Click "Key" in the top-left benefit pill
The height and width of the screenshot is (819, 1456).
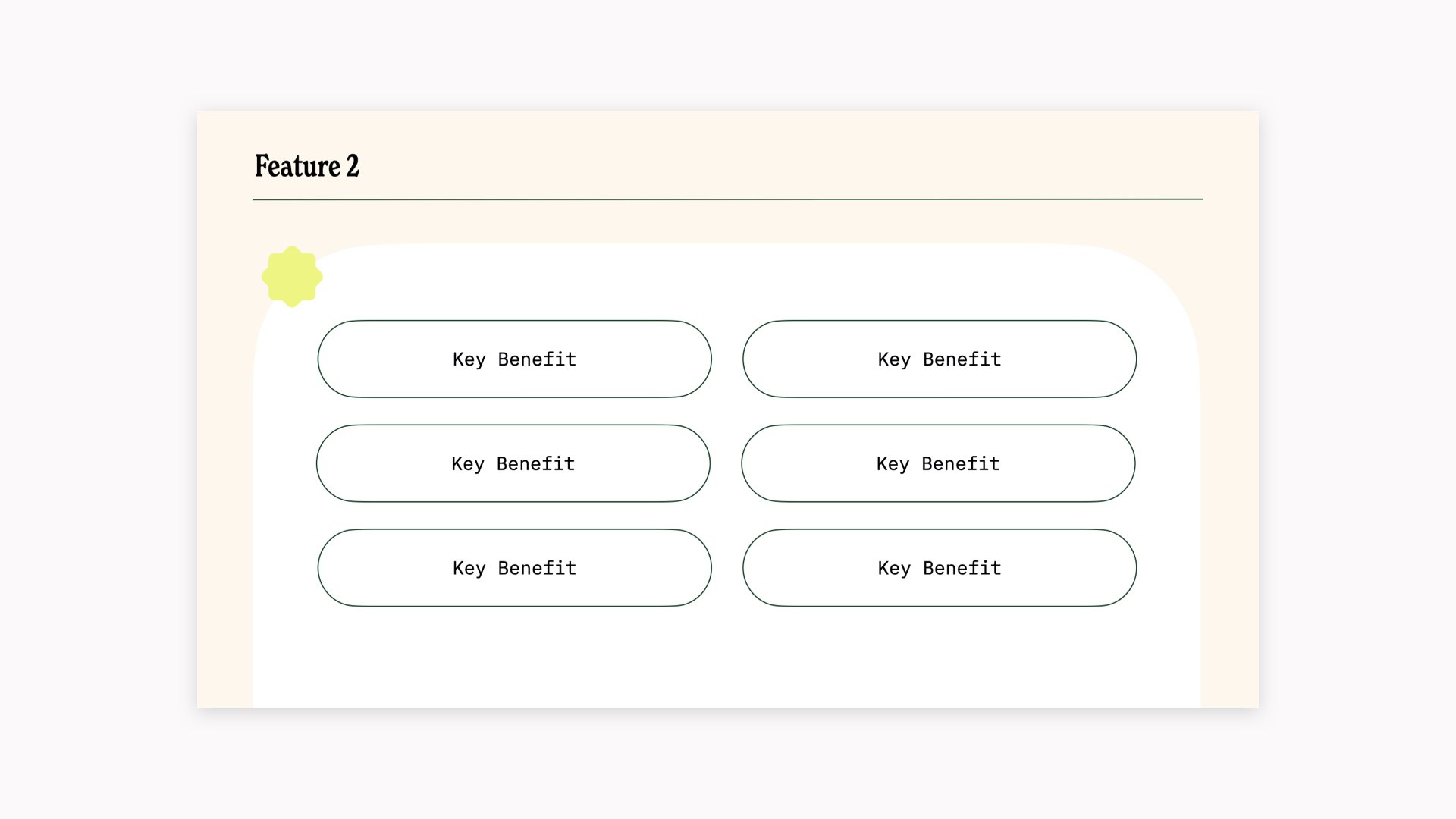tap(469, 359)
